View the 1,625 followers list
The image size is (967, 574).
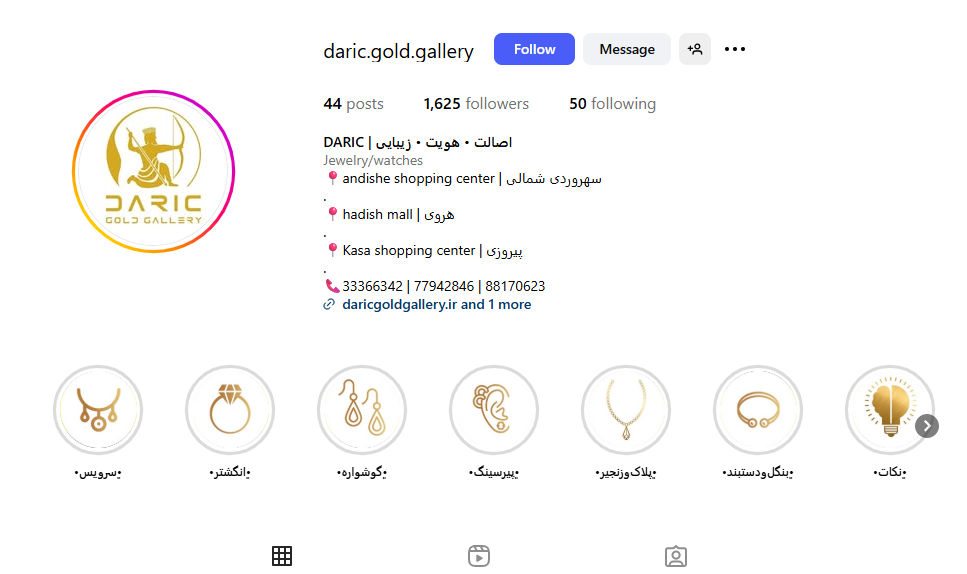(476, 104)
